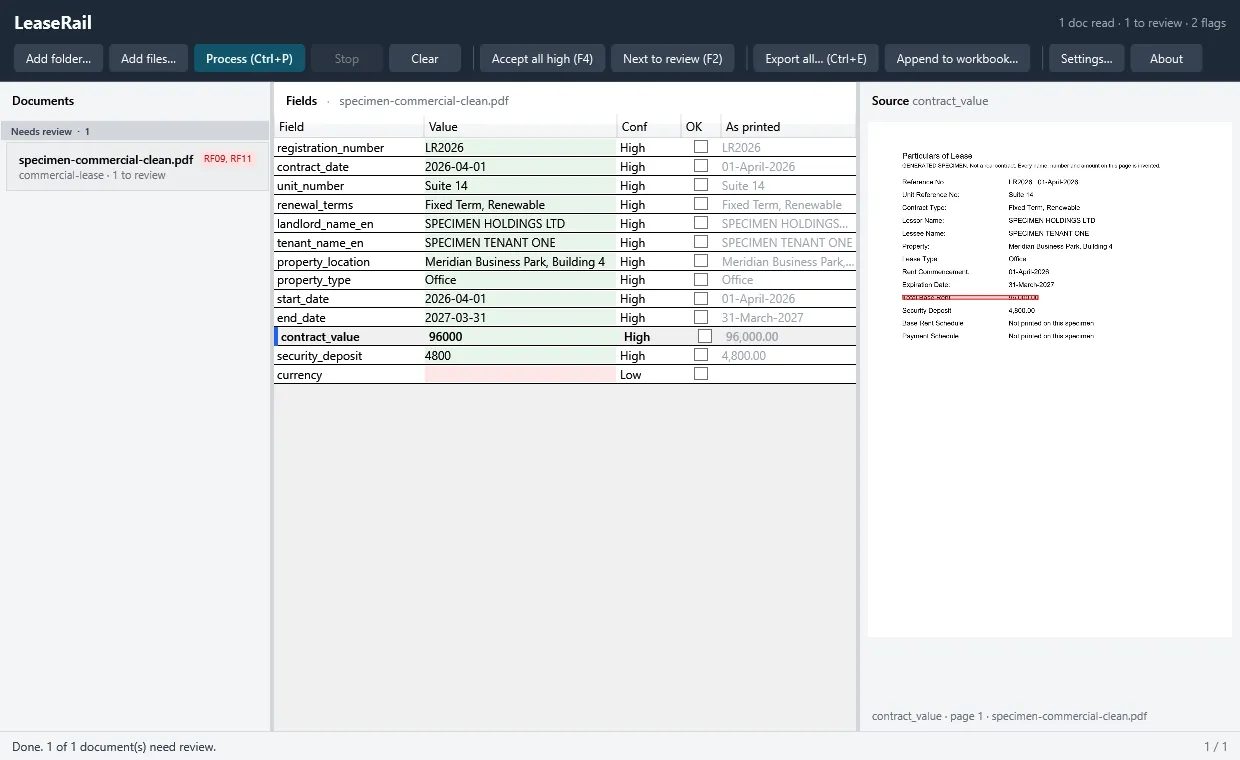Viewport: 1240px width, 760px height.
Task: Accept all high confidence fields (F4)
Action: [542, 58]
